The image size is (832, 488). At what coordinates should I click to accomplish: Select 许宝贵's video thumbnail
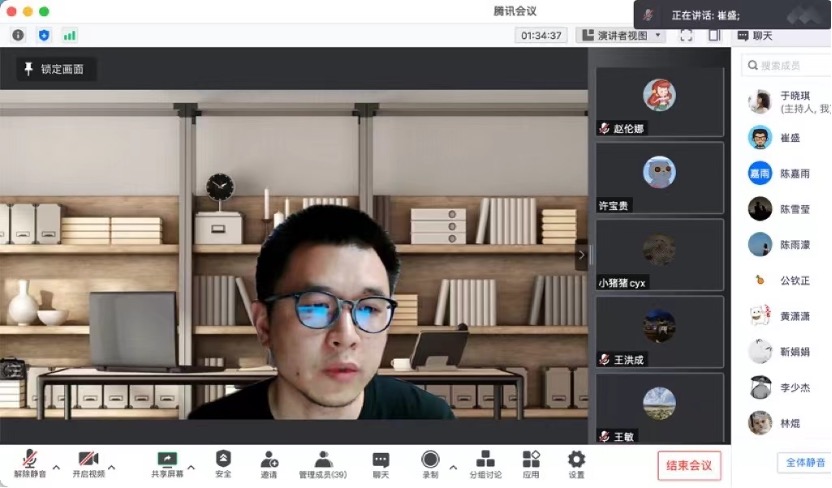pos(659,178)
